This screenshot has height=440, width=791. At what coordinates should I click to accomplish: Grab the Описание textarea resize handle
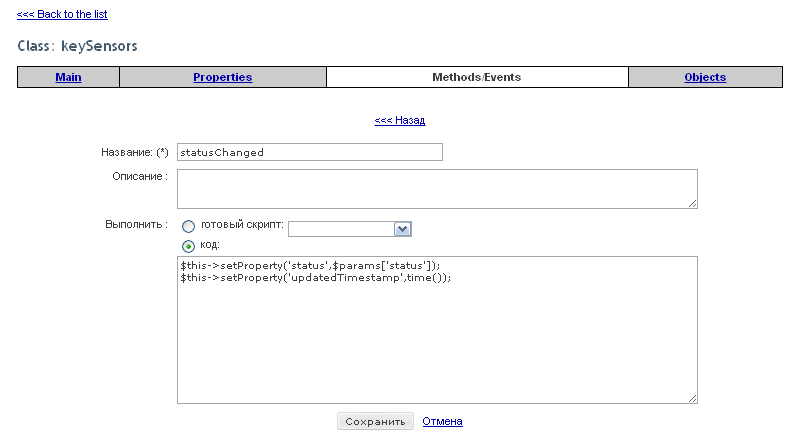click(x=693, y=203)
